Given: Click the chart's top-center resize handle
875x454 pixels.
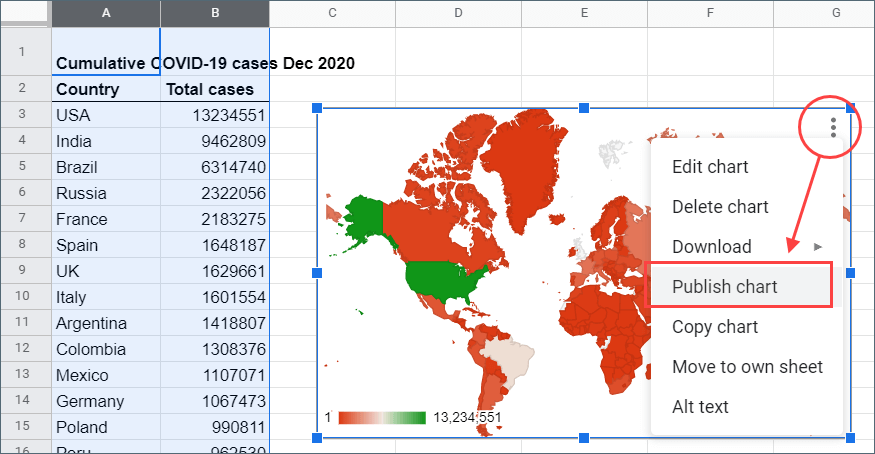Looking at the screenshot, I should click(x=584, y=108).
